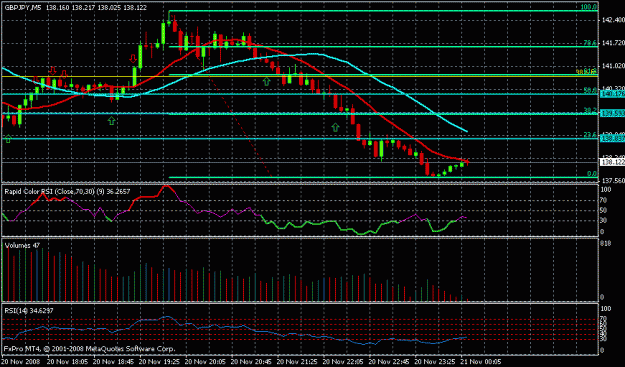Click the 20 Nov 19:25 time label
This screenshot has width=625, height=367.
pos(159,361)
